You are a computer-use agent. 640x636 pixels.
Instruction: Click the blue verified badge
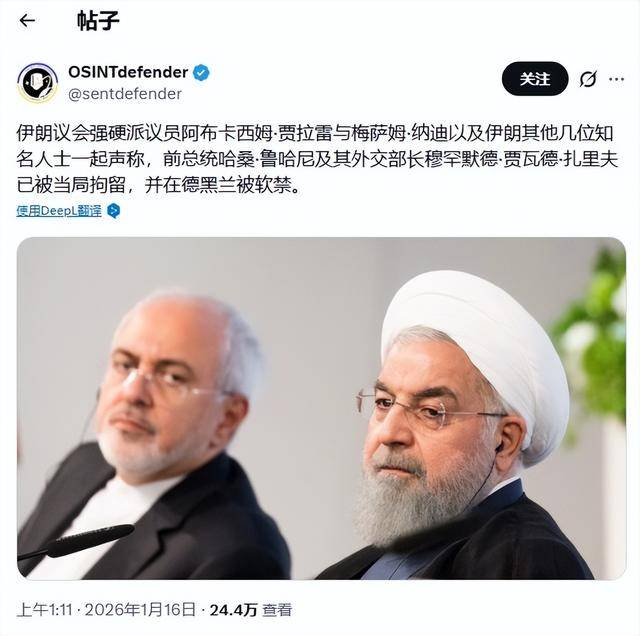point(201,73)
